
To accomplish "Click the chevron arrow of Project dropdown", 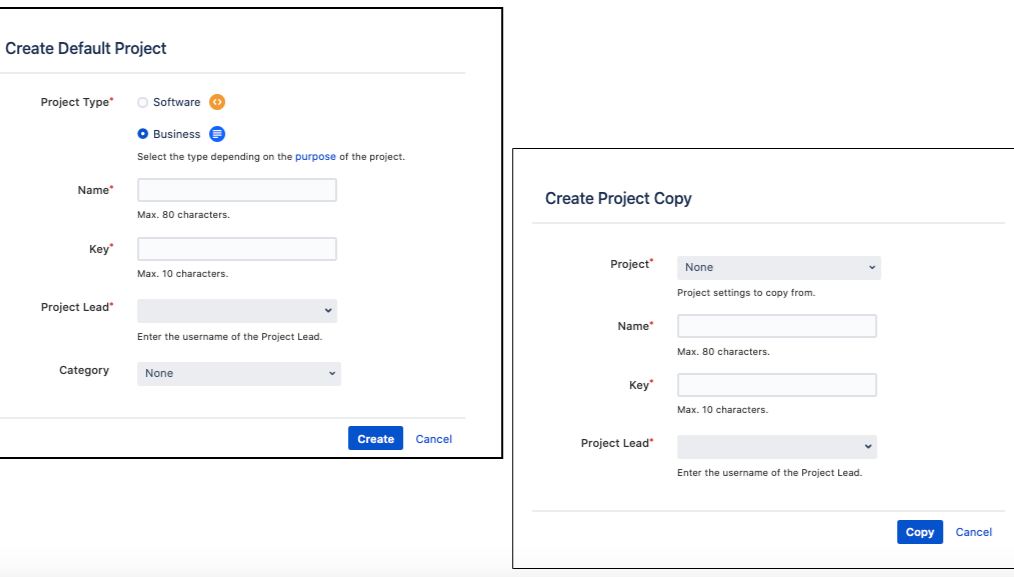I will click(872, 267).
